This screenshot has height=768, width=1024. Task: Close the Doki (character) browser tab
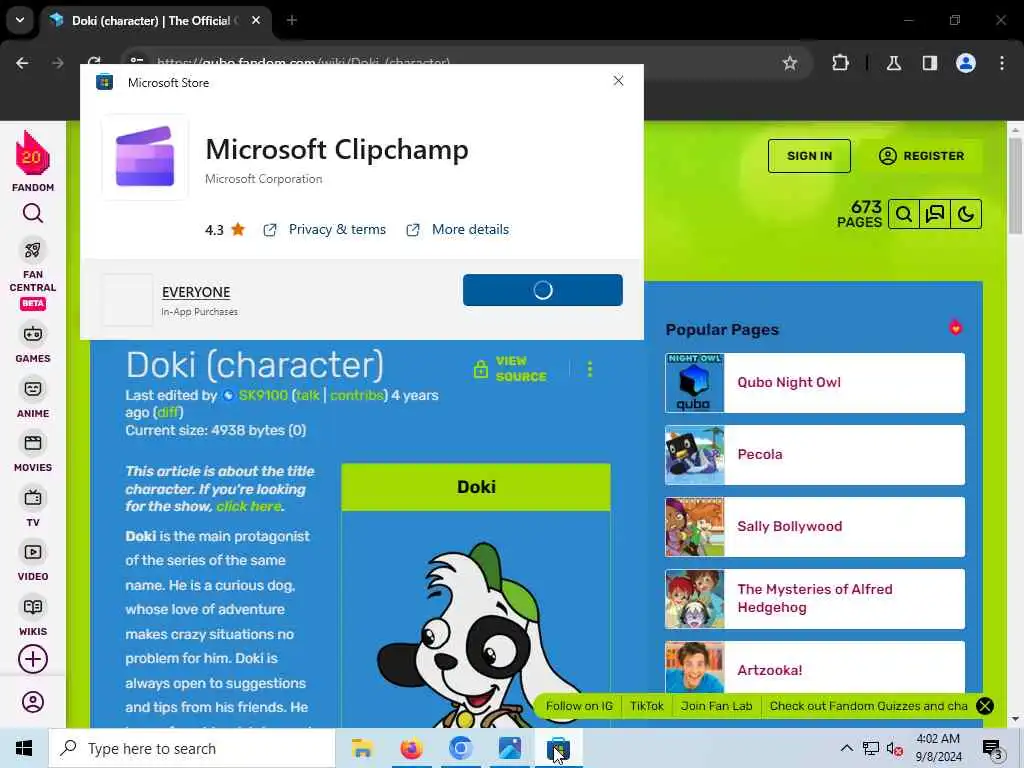pos(256,20)
